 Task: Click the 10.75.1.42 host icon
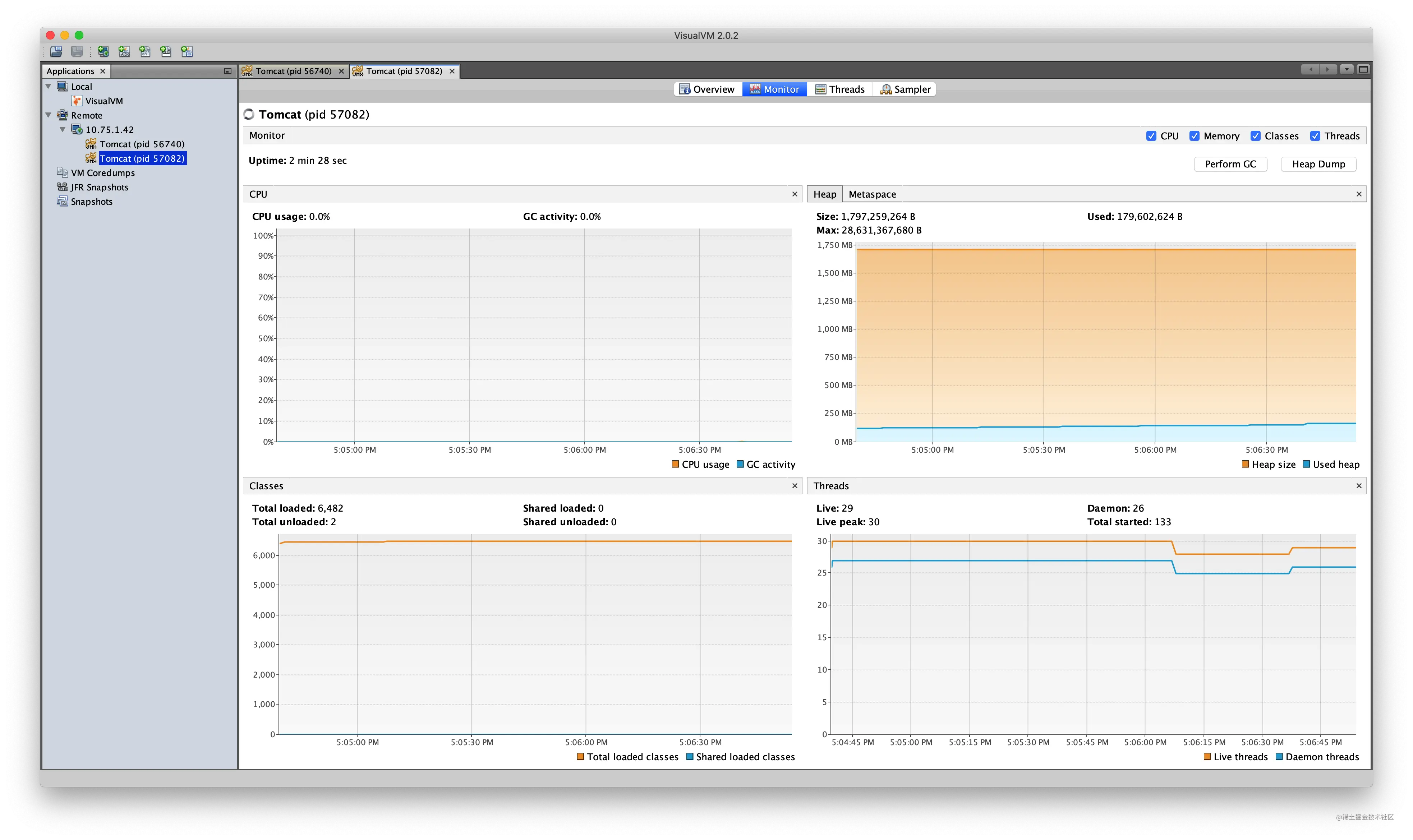(77, 130)
